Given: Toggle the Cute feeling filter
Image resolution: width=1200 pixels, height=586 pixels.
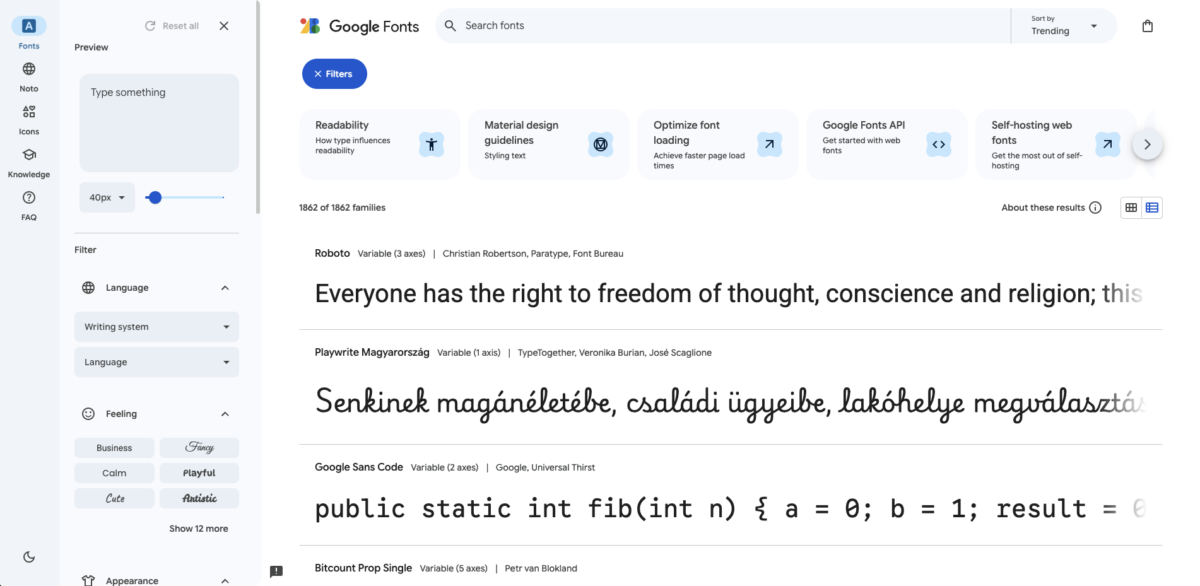Looking at the screenshot, I should coord(114,497).
